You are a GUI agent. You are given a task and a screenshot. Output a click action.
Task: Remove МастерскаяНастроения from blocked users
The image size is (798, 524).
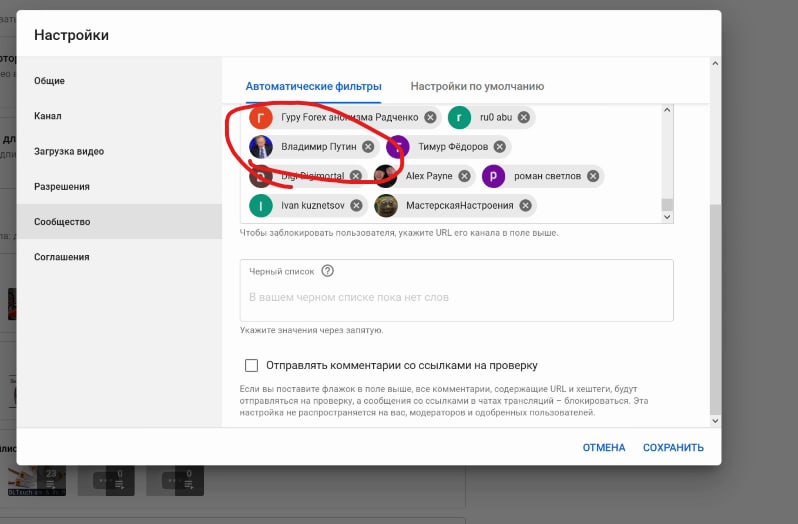point(525,206)
